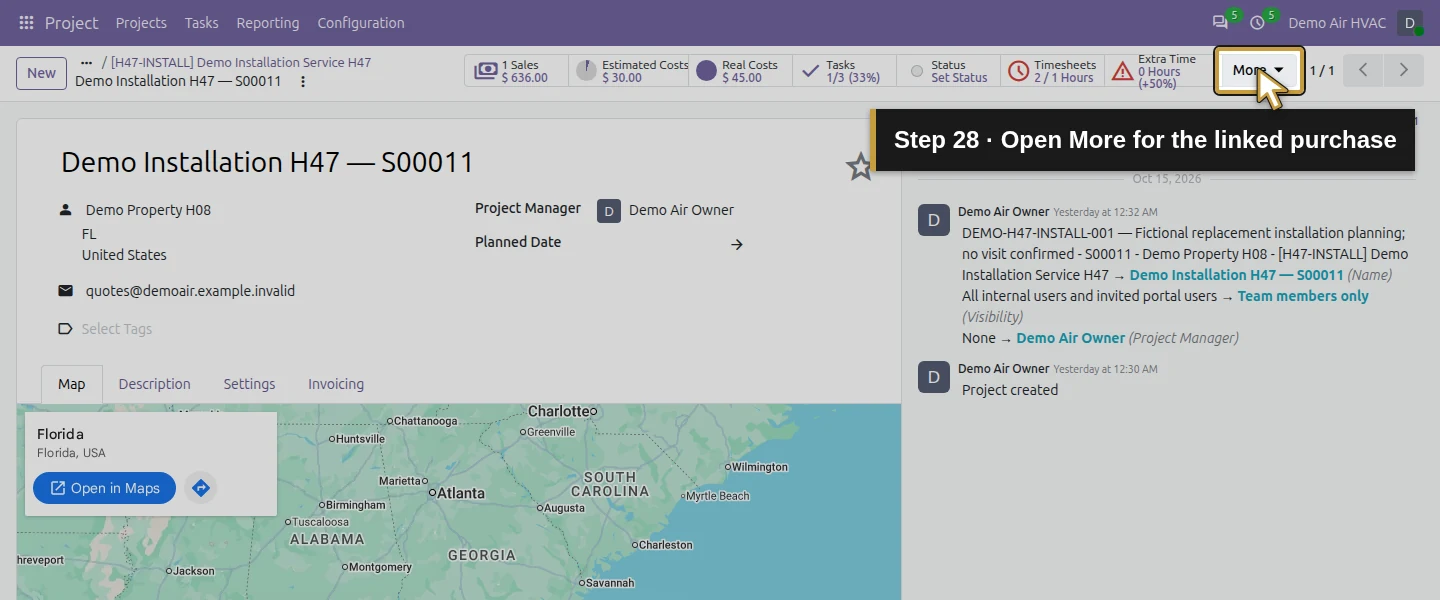Viewport: 1440px width, 600px height.
Task: Switch to the Description tab
Action: [x=154, y=384]
